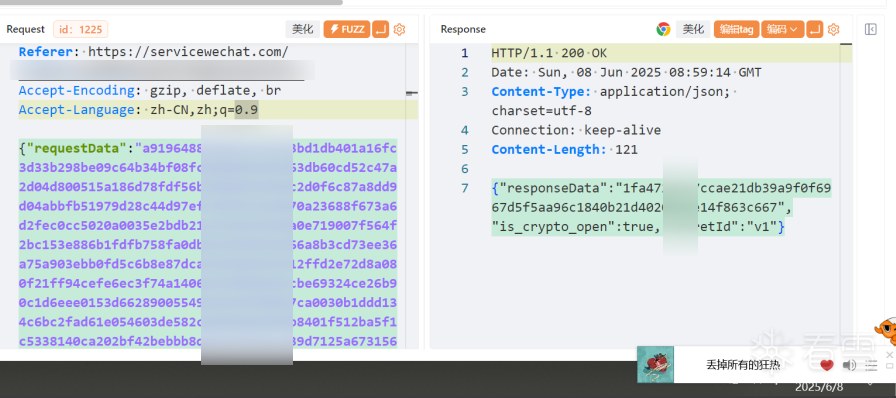This screenshot has height=398, width=896.
Task: Toggle line wrap icon in Request panel
Action: pos(380,29)
